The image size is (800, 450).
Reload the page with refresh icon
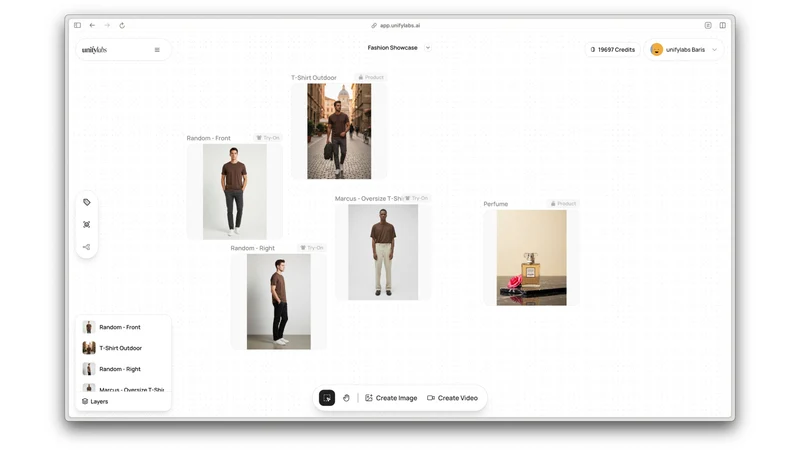click(x=122, y=25)
